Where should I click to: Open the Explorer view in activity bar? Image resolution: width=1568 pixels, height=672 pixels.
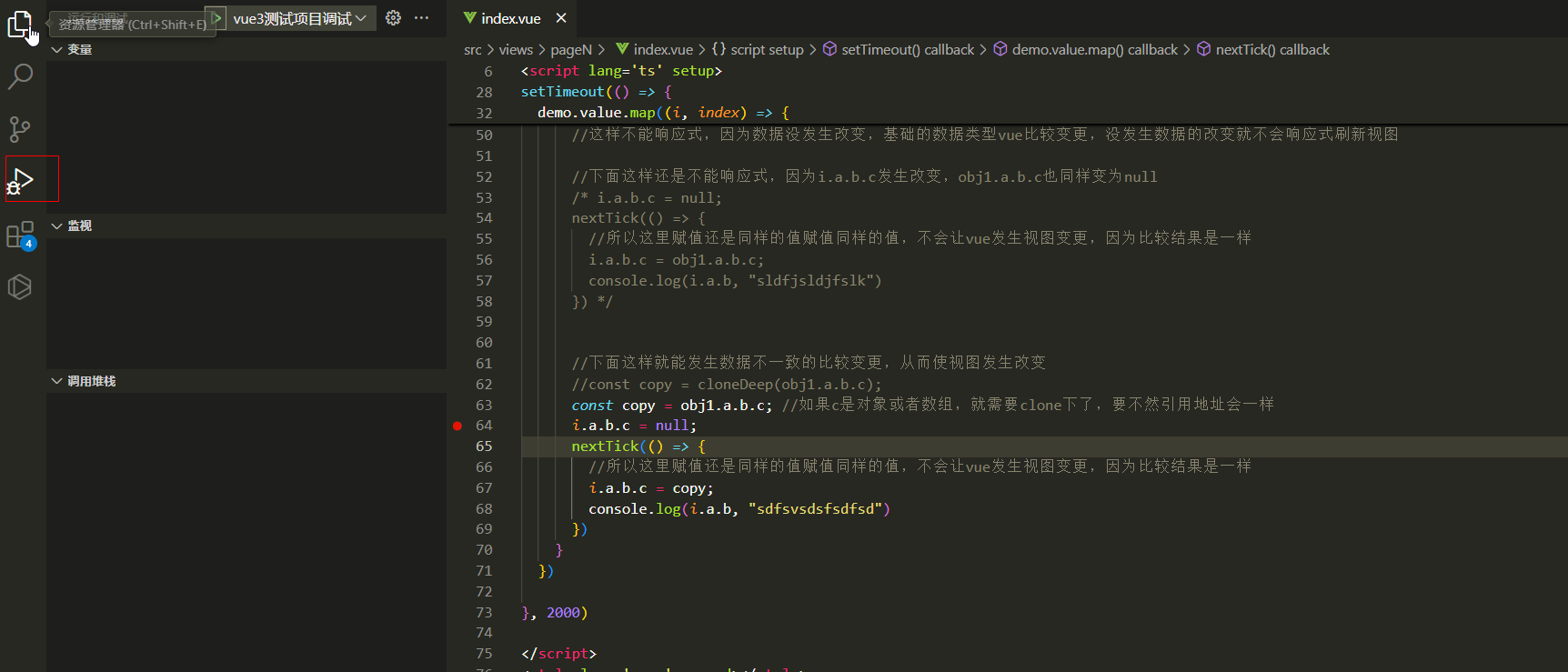point(20,25)
